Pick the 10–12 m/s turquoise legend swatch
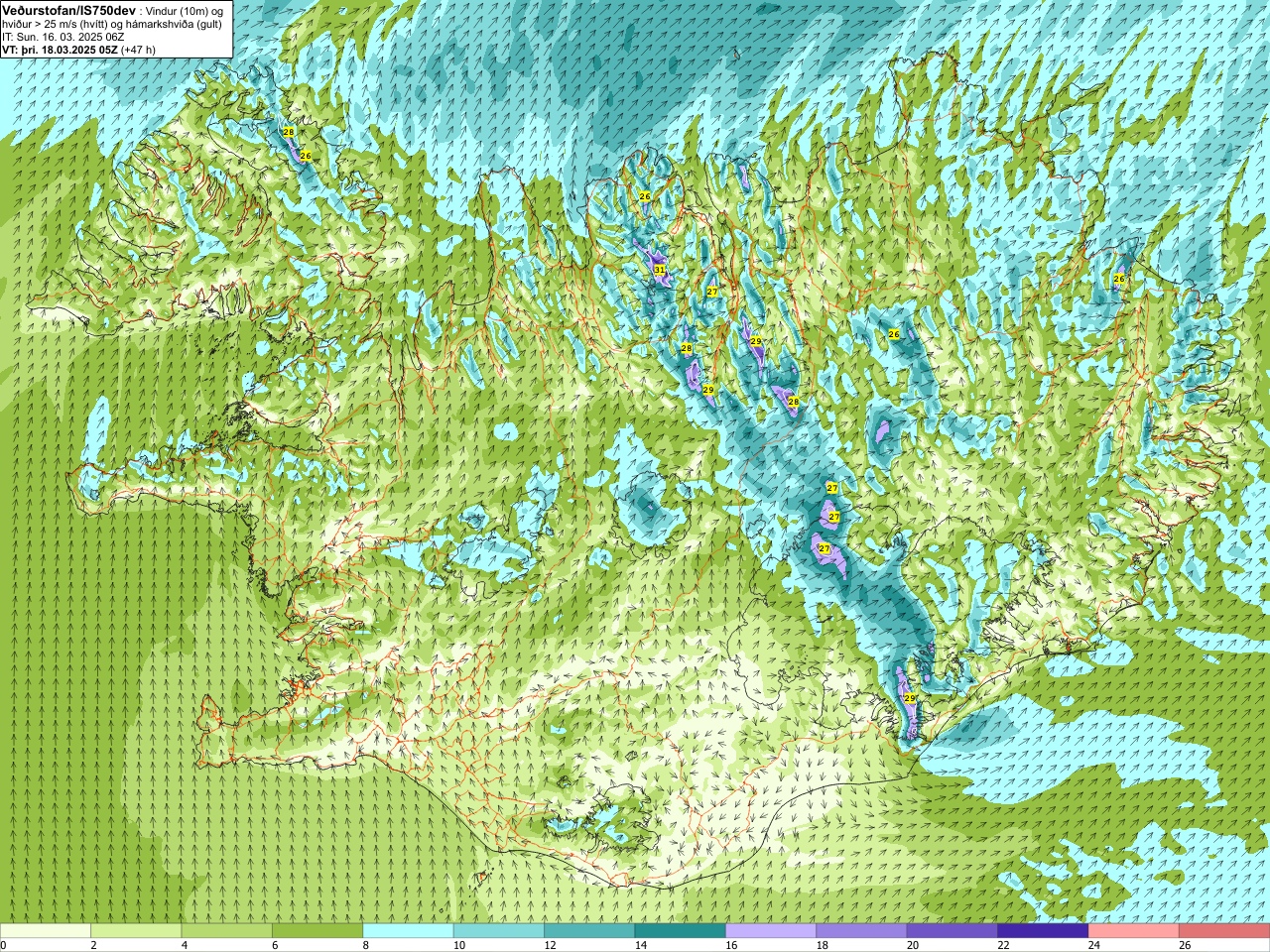Viewport: 1270px width, 952px height. pyautogui.click(x=499, y=931)
